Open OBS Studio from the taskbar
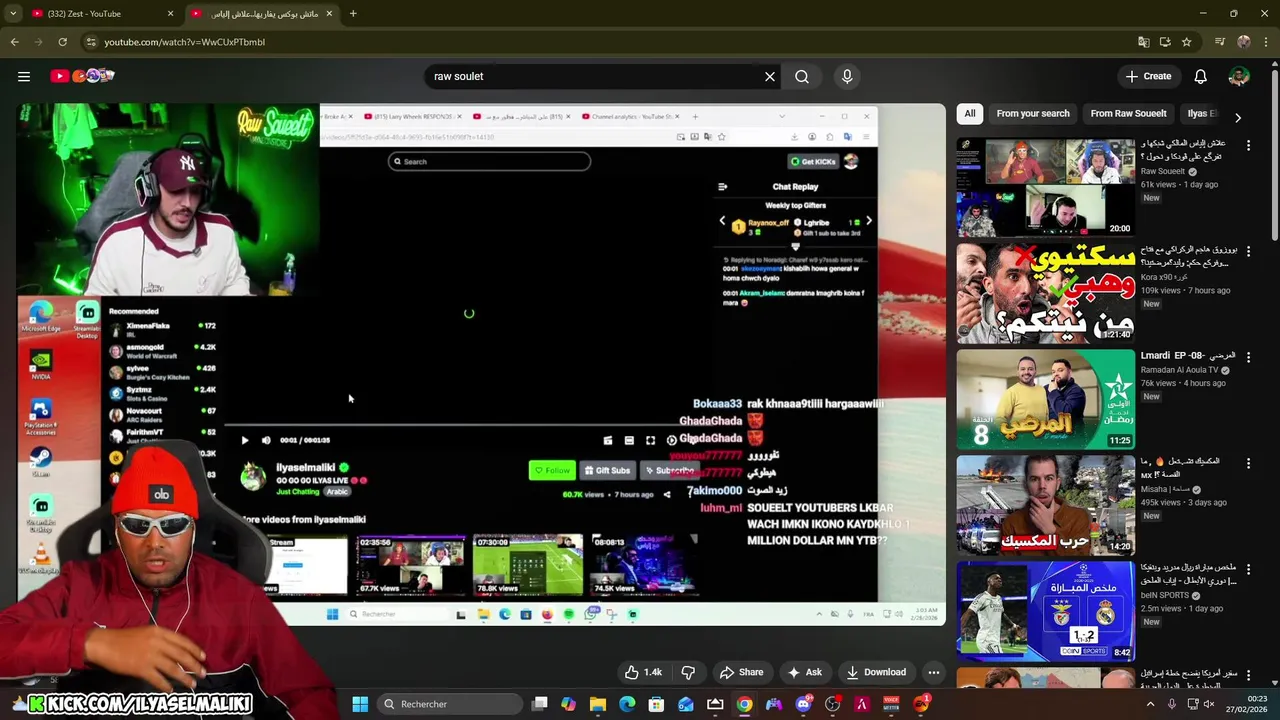 tap(832, 704)
